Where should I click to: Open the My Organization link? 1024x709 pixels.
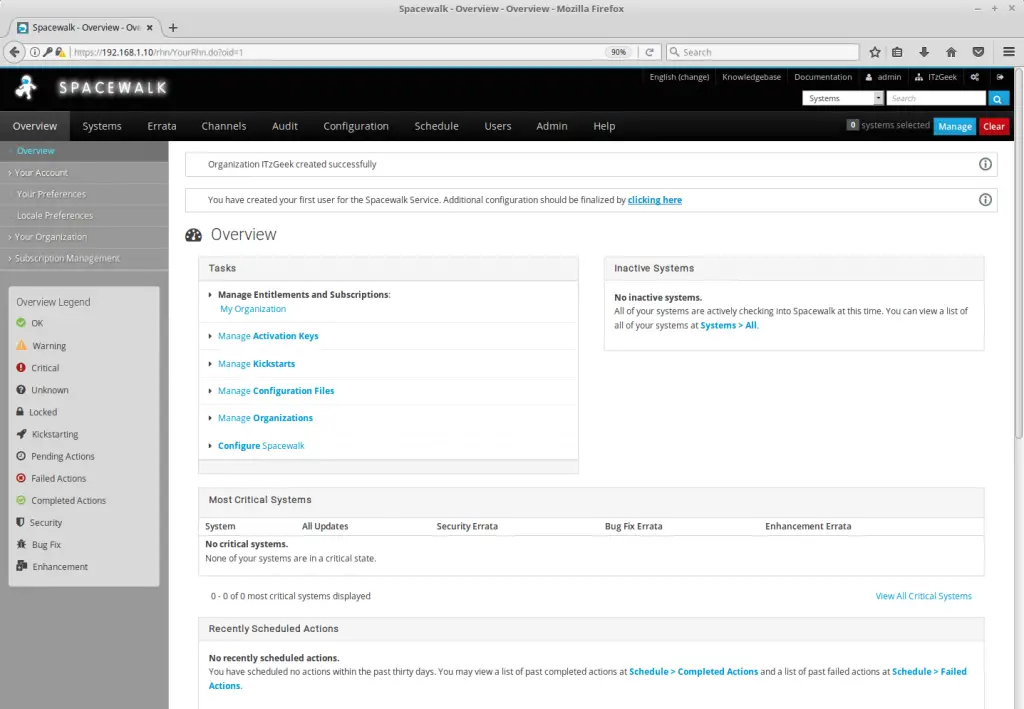253,309
